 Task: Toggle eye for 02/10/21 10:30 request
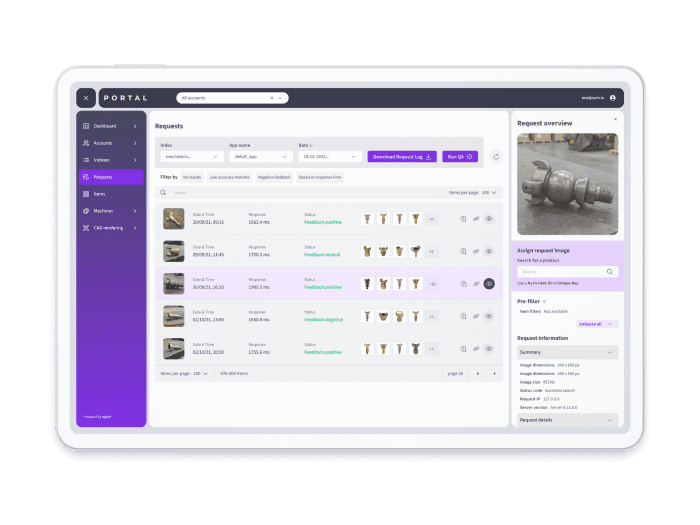point(489,349)
